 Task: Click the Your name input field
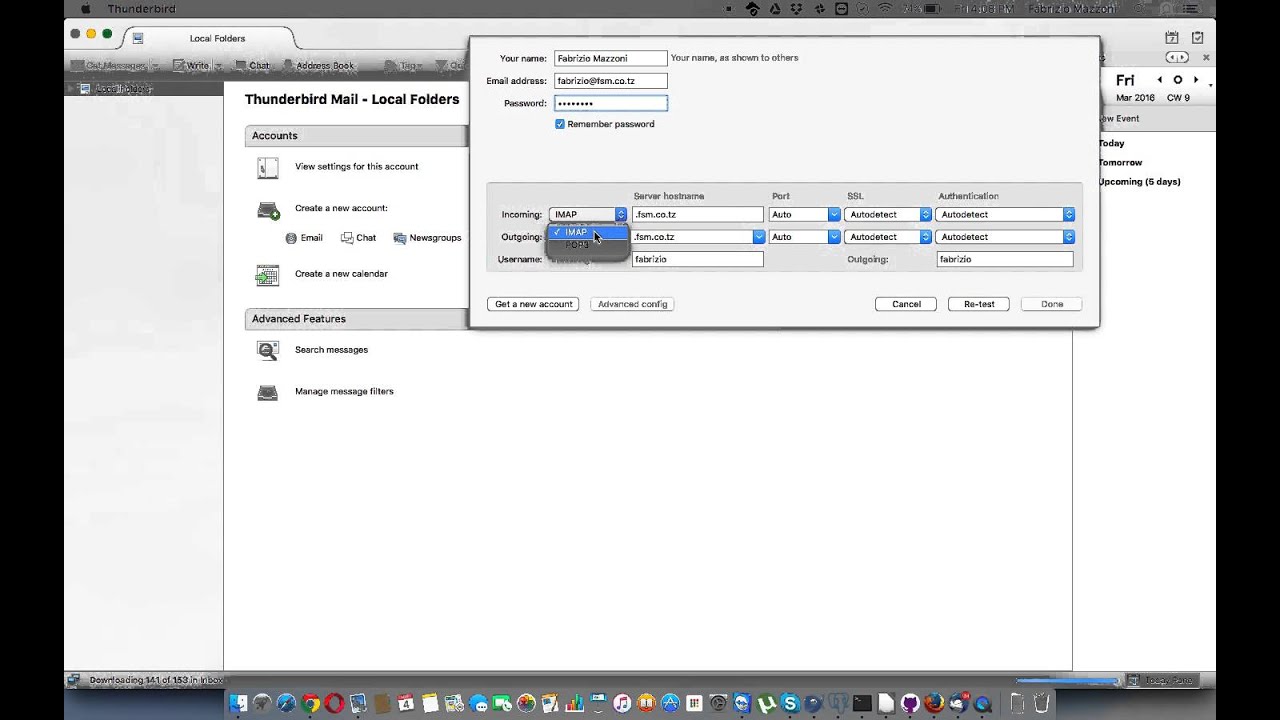pyautogui.click(x=611, y=58)
